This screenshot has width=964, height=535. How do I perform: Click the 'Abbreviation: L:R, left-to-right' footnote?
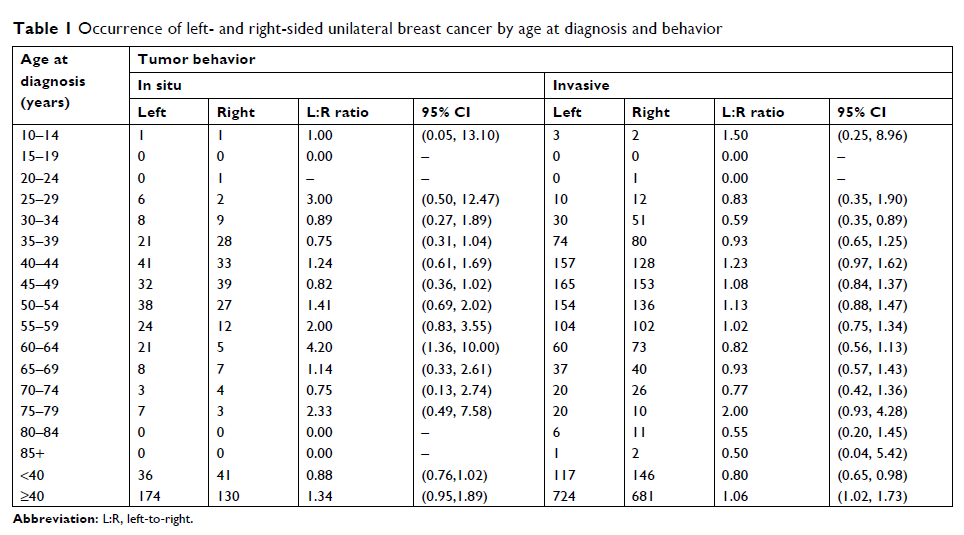click(x=102, y=521)
